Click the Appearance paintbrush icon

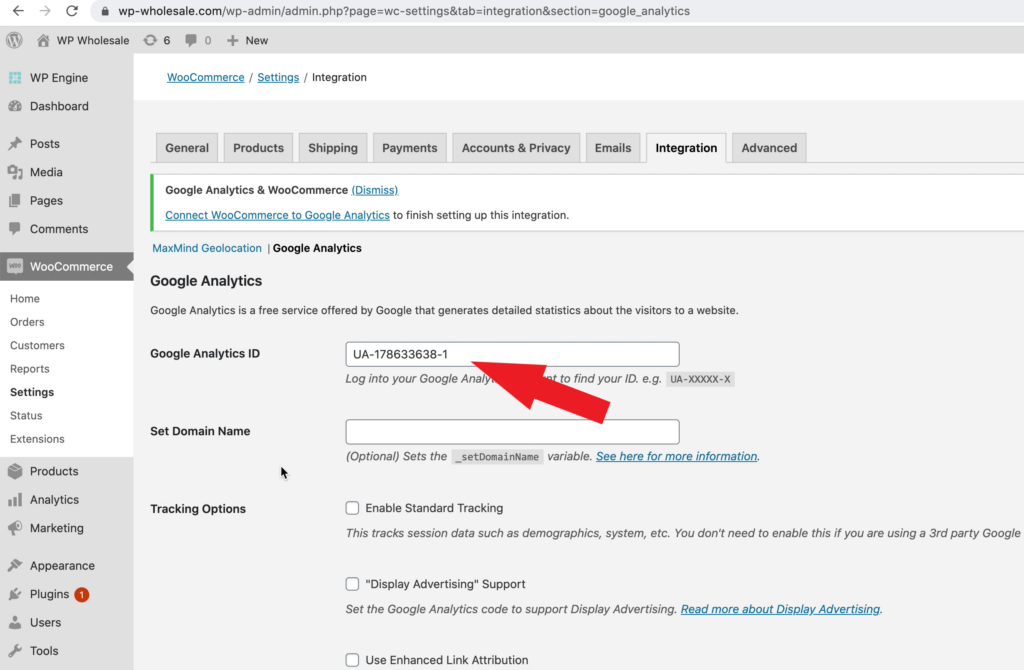[15, 566]
